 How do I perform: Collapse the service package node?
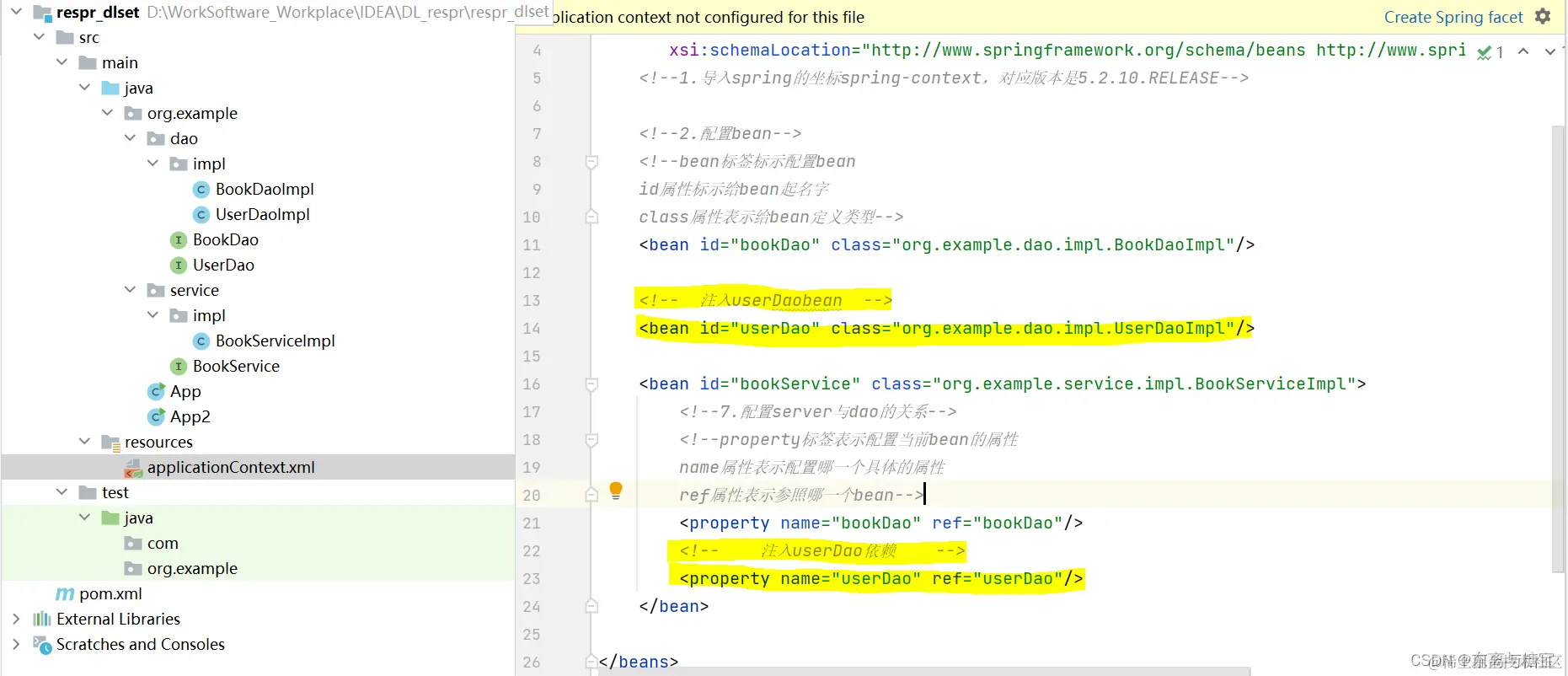pos(130,290)
